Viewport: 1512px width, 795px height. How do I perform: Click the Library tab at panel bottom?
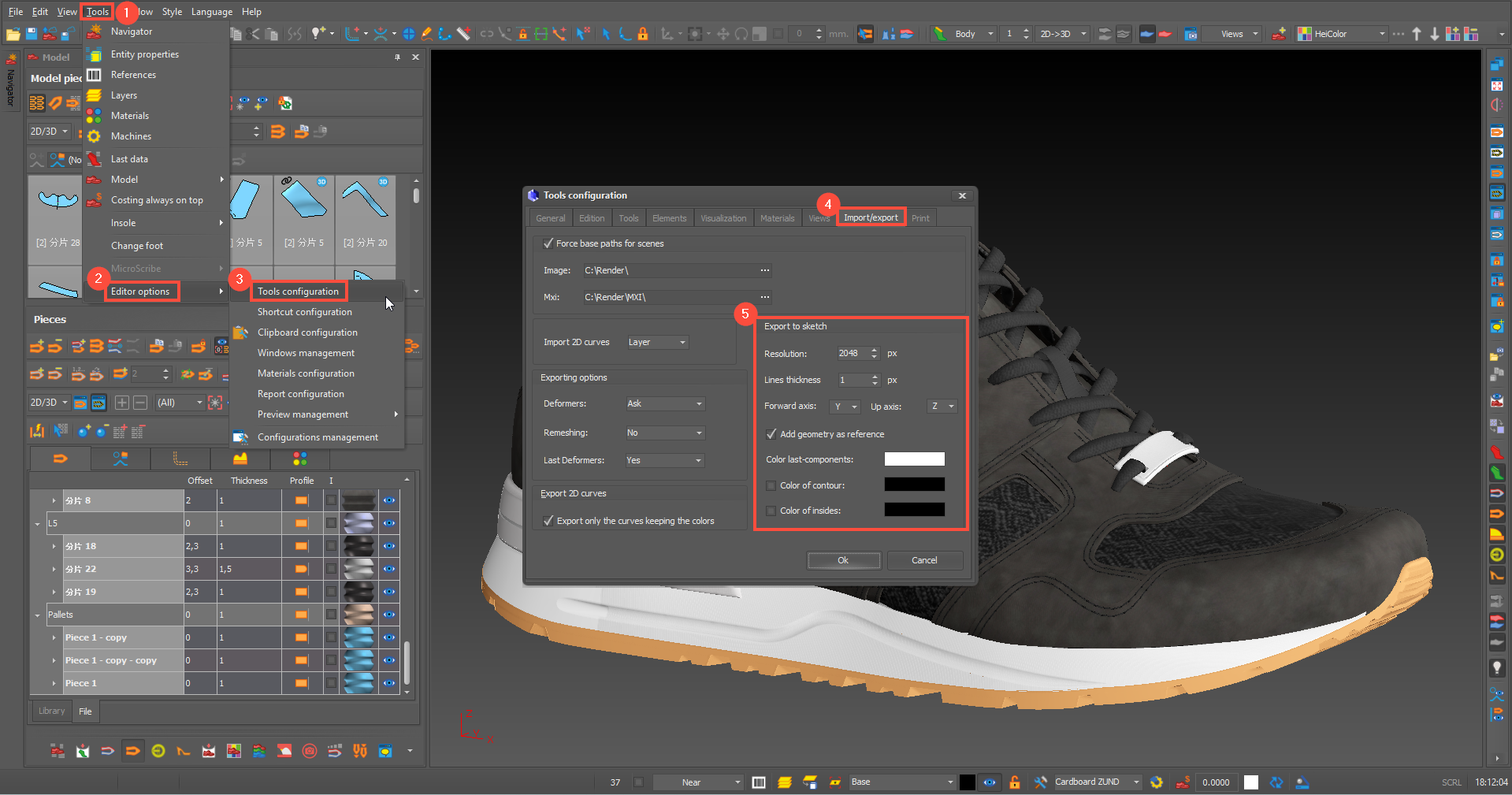click(52, 711)
